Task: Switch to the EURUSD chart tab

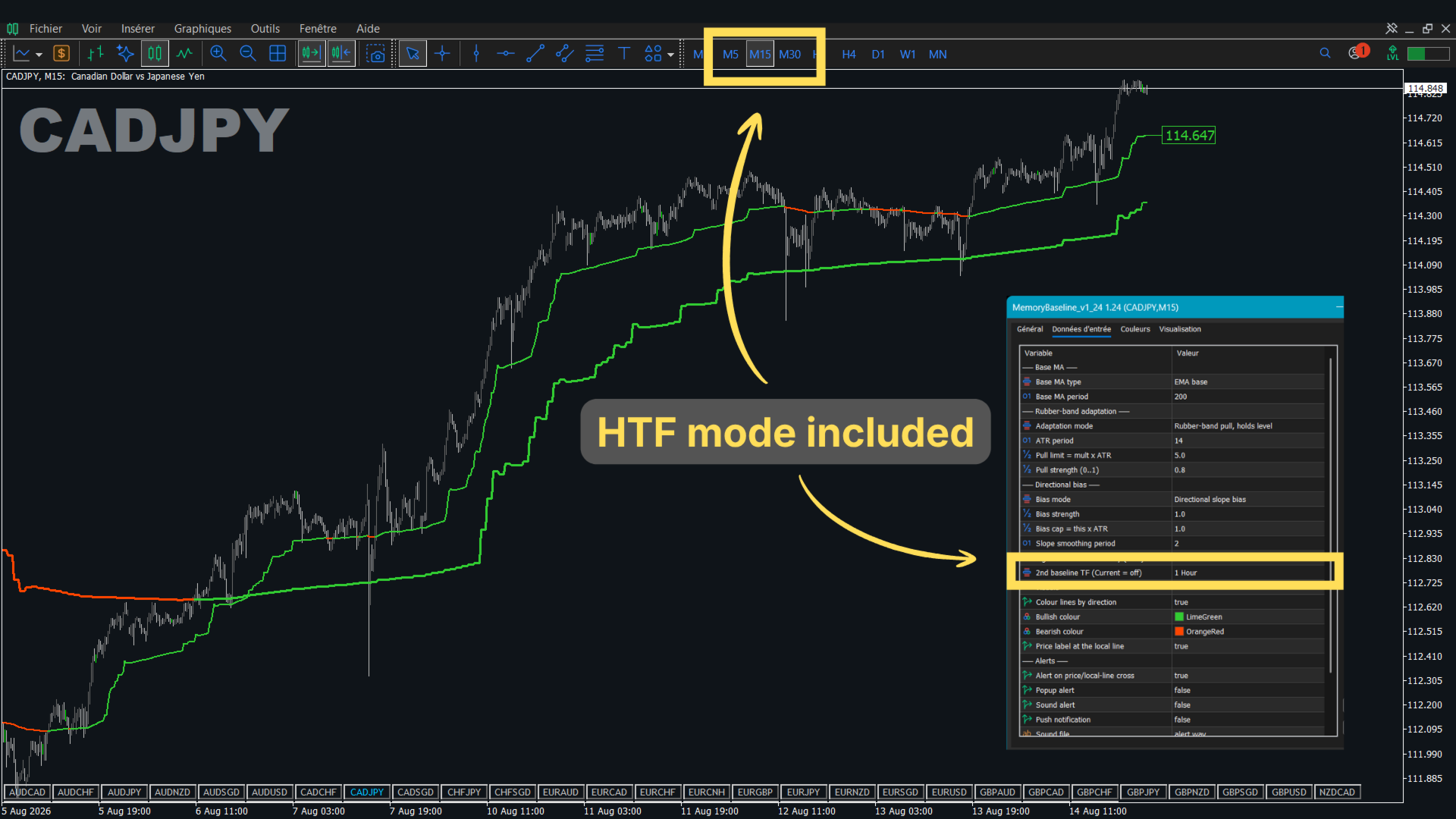Action: (x=949, y=792)
